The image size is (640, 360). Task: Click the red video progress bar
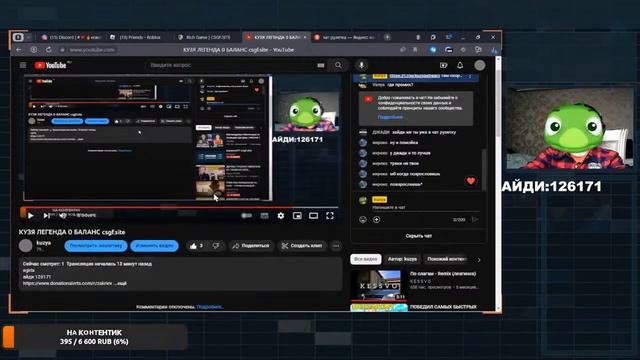[x=180, y=207]
